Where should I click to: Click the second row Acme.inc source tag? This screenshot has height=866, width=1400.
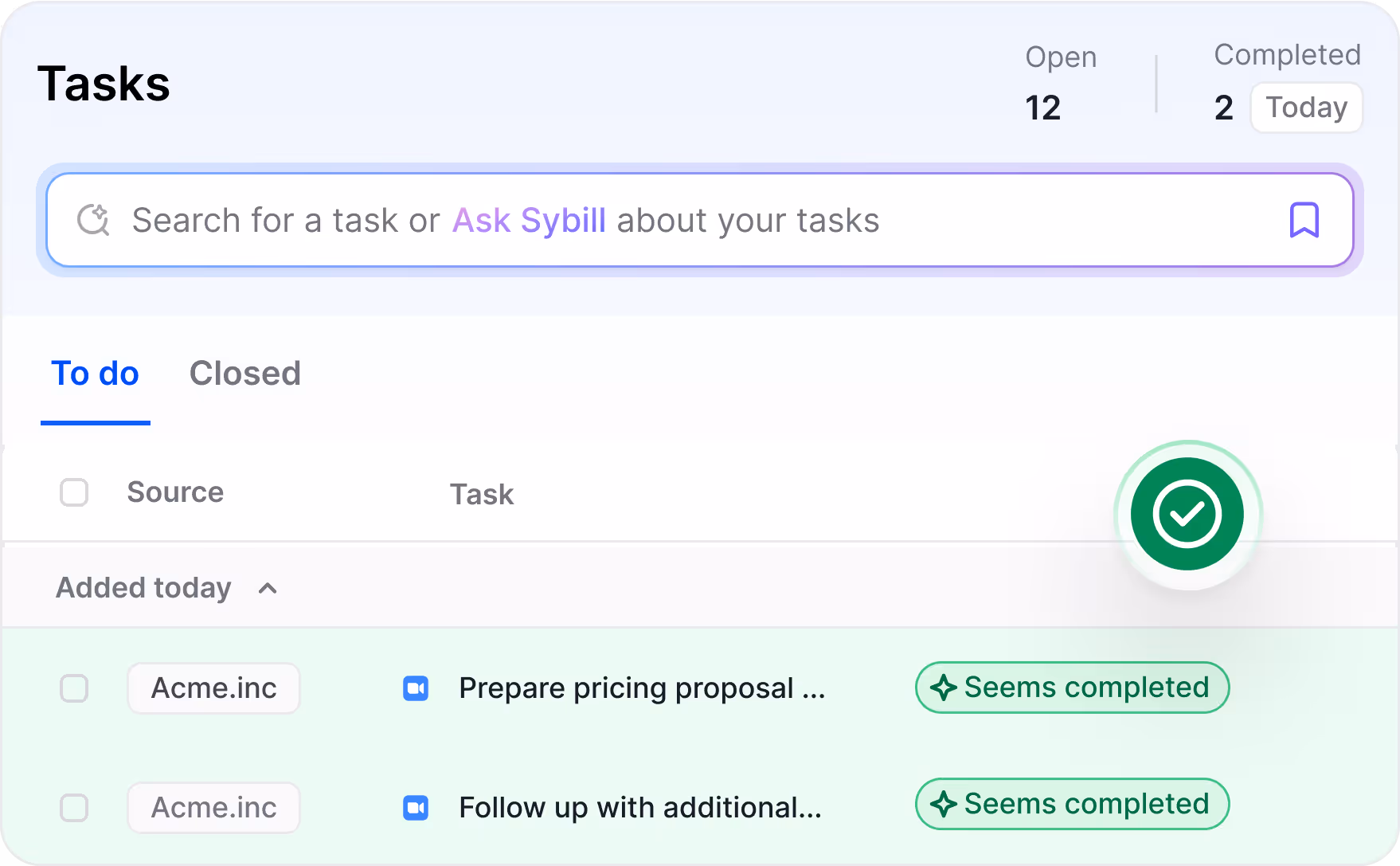point(213,808)
